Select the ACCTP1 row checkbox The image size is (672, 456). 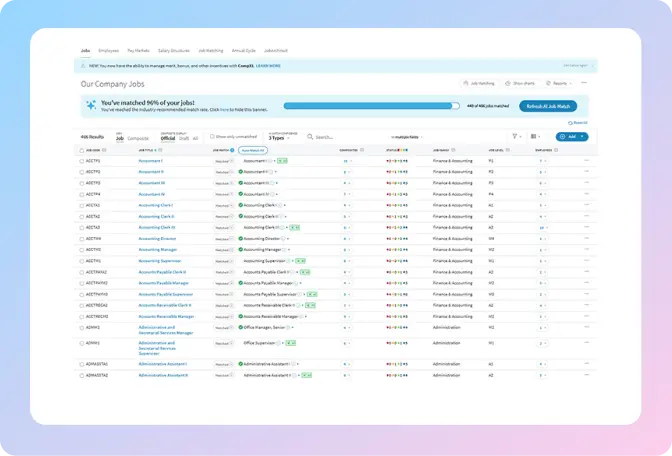(x=82, y=160)
